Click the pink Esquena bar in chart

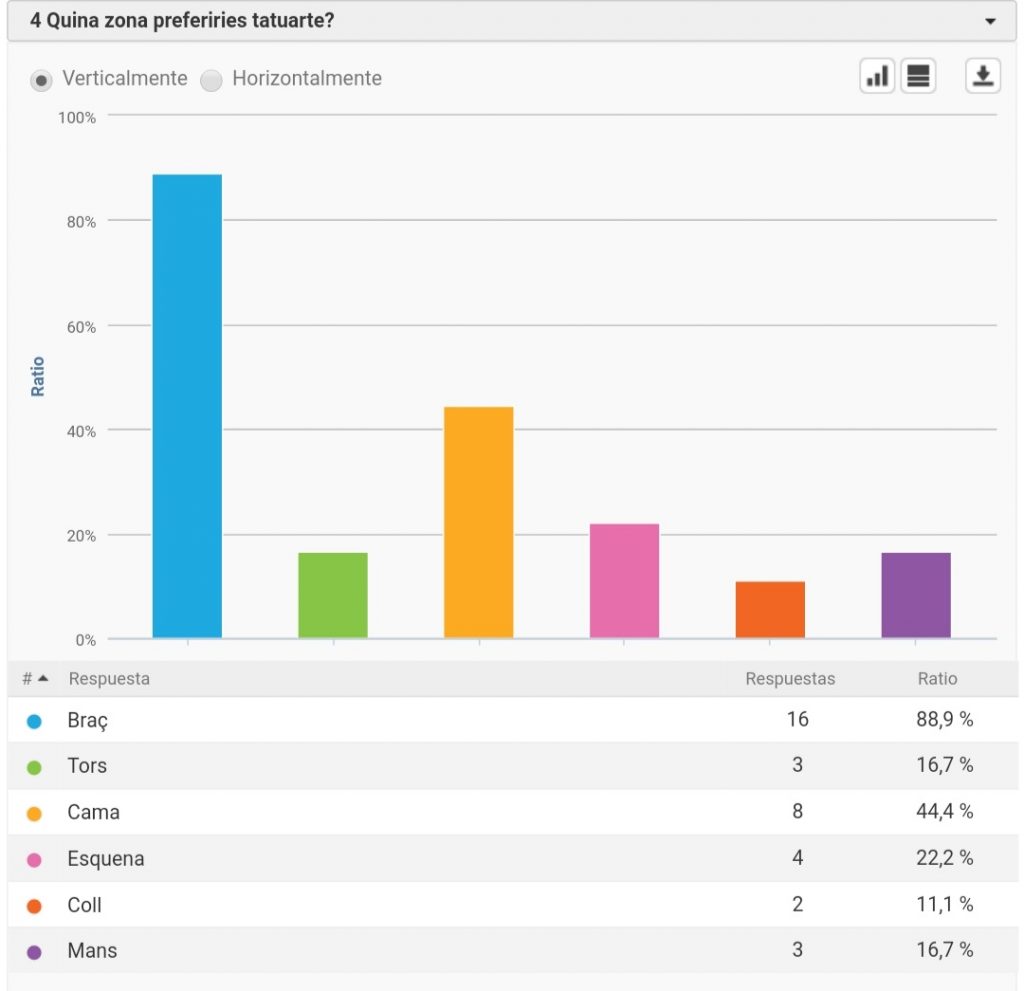coord(624,581)
